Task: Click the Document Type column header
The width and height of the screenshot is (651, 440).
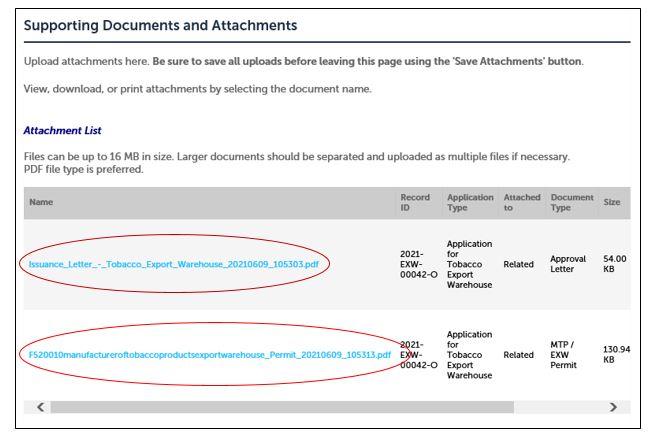Action: [x=571, y=203]
